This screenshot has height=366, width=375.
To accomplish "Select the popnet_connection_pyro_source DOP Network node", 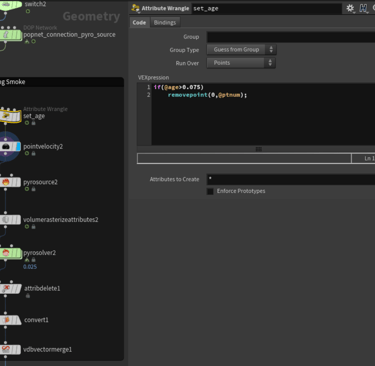I will tap(11, 35).
